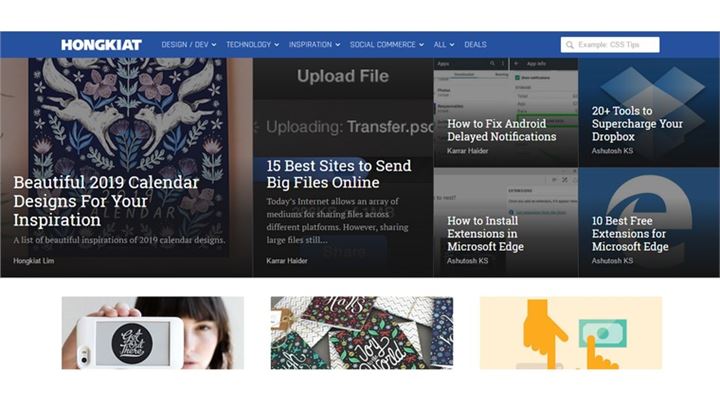Expand the Design / Dev dropdown menu
This screenshot has width=720, height=405.
click(x=189, y=45)
